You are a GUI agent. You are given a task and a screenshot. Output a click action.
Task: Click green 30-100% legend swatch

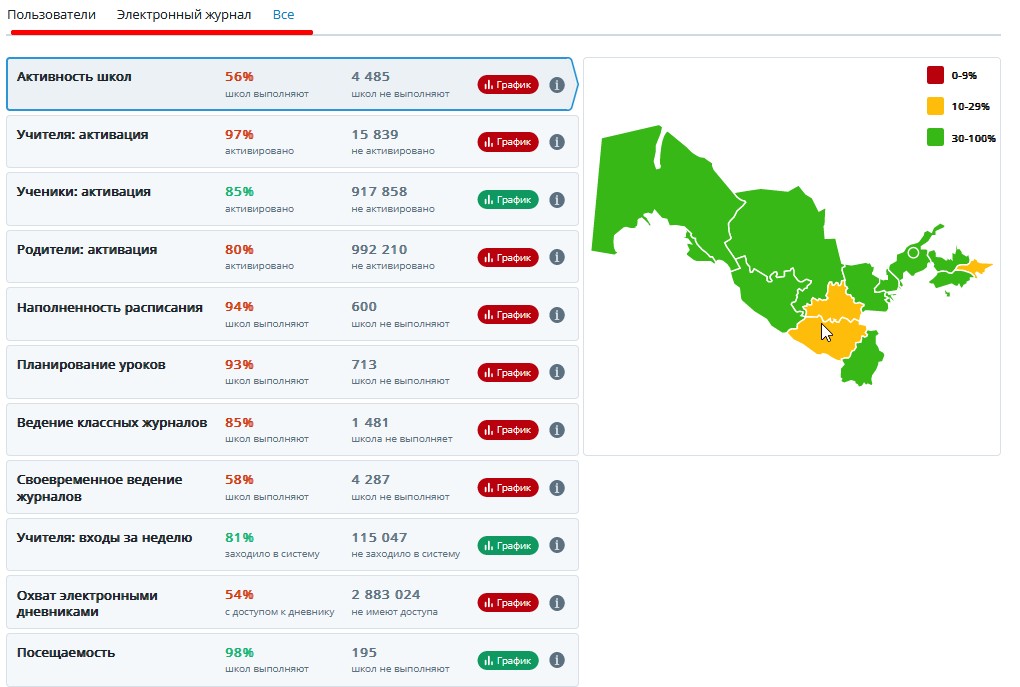[935, 138]
